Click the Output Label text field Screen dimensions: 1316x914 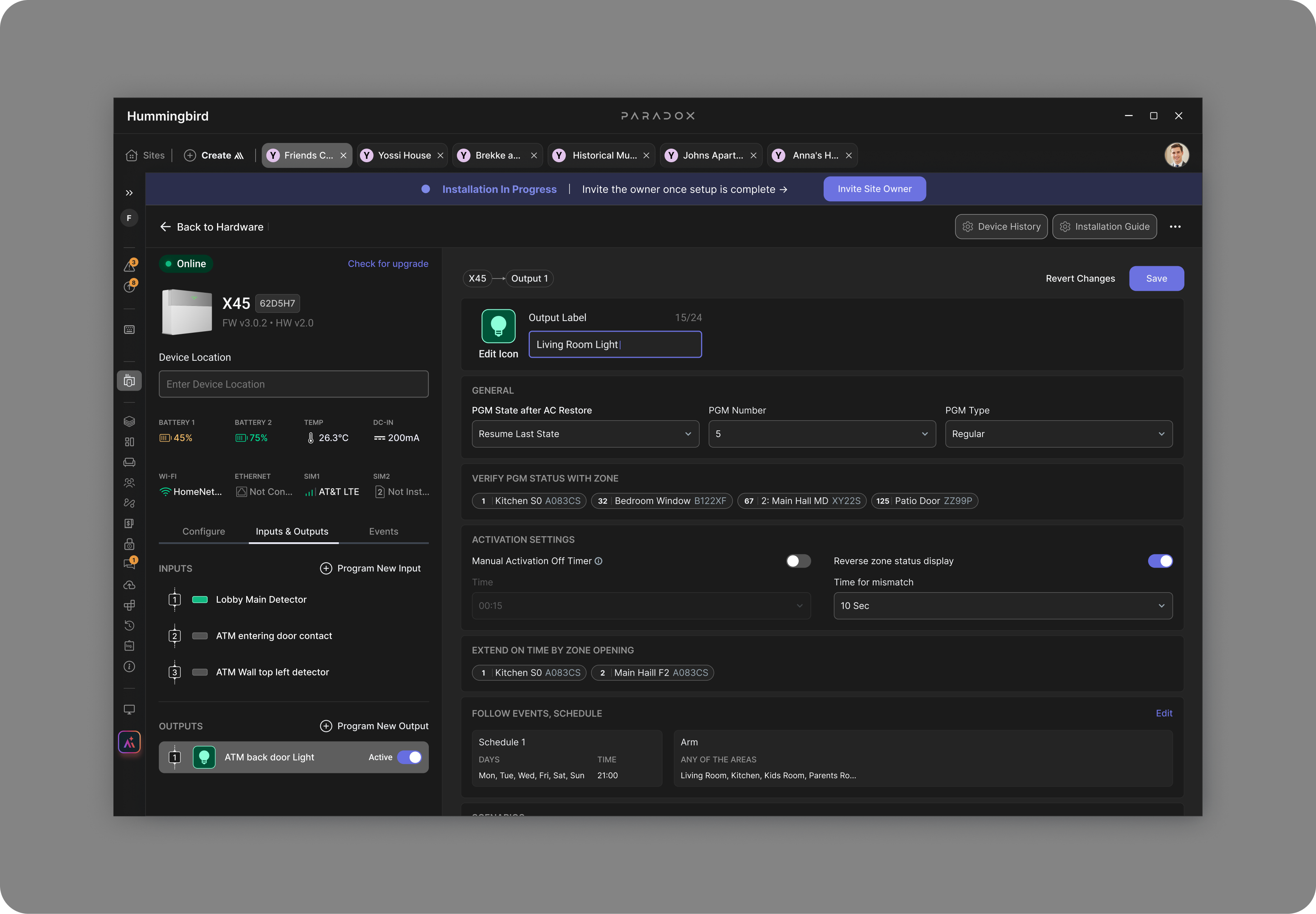[x=615, y=344]
